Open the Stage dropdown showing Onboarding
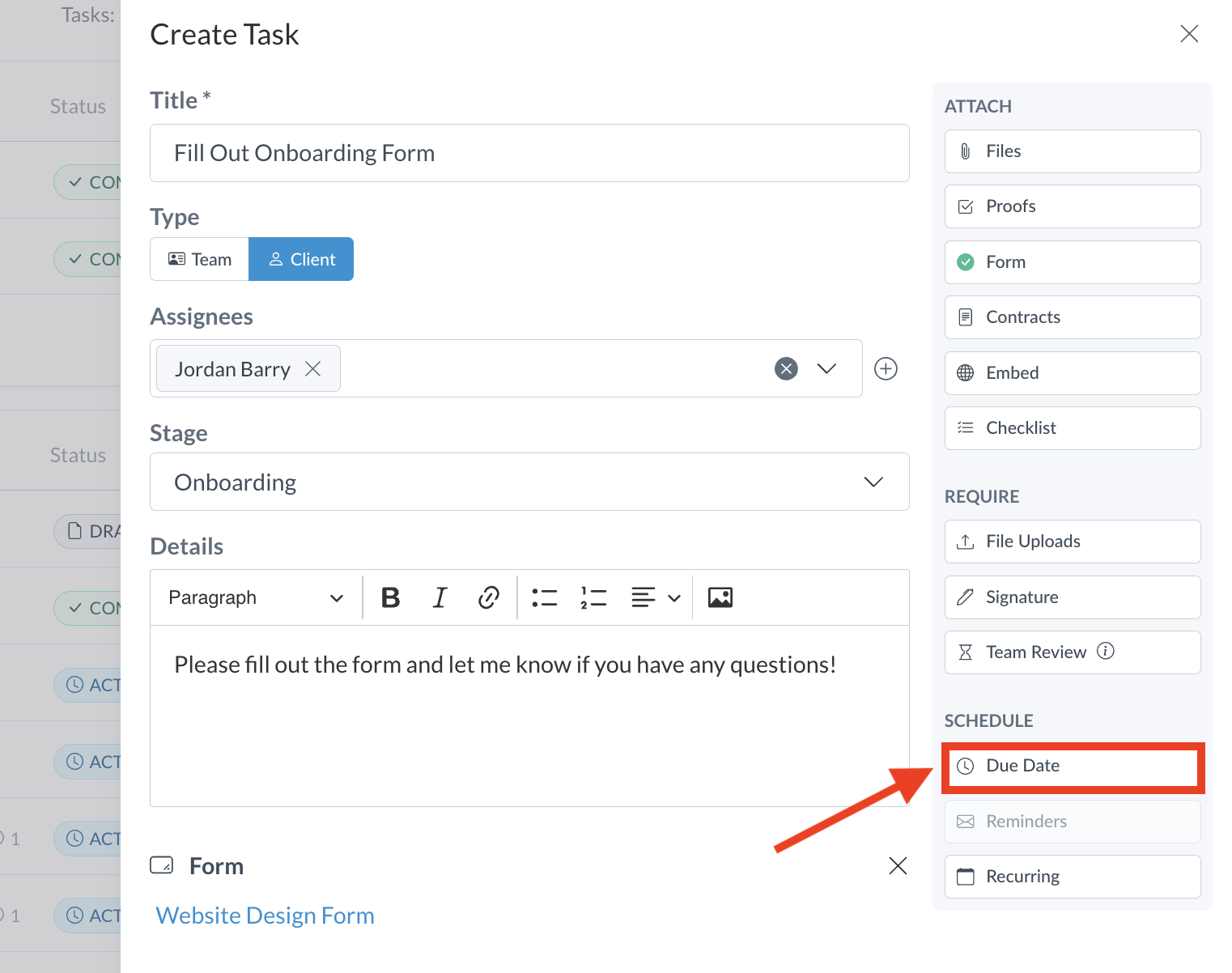Screen dimensions: 1232x973 pyautogui.click(x=529, y=482)
